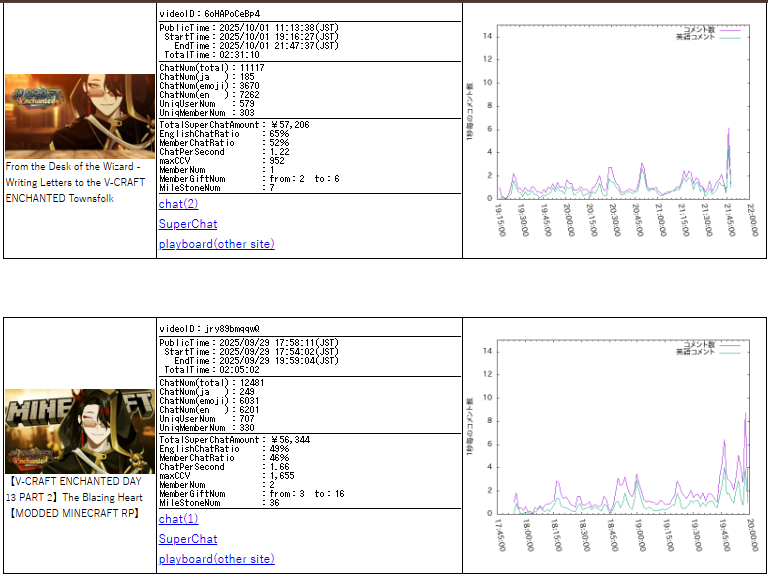Select the text 'videoID : 6oHAPoCeBp4'
The image size is (768, 586).
210,14
